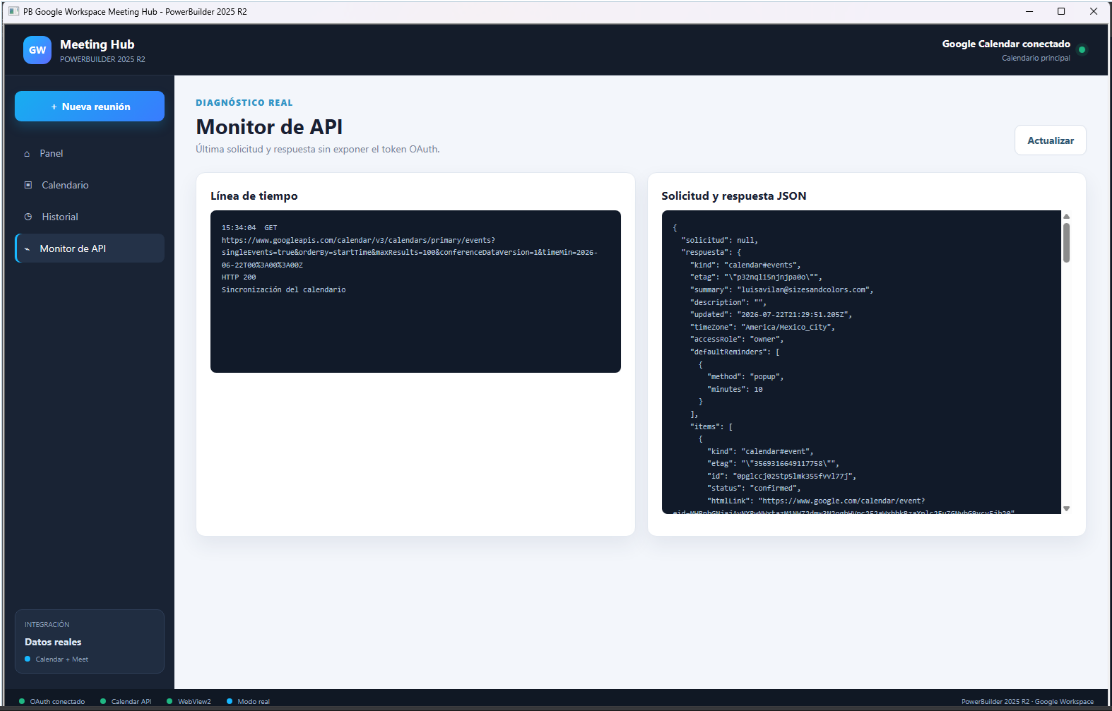
Task: Click the 'Solicitud y respuesta JSON' heading
Action: [733, 196]
